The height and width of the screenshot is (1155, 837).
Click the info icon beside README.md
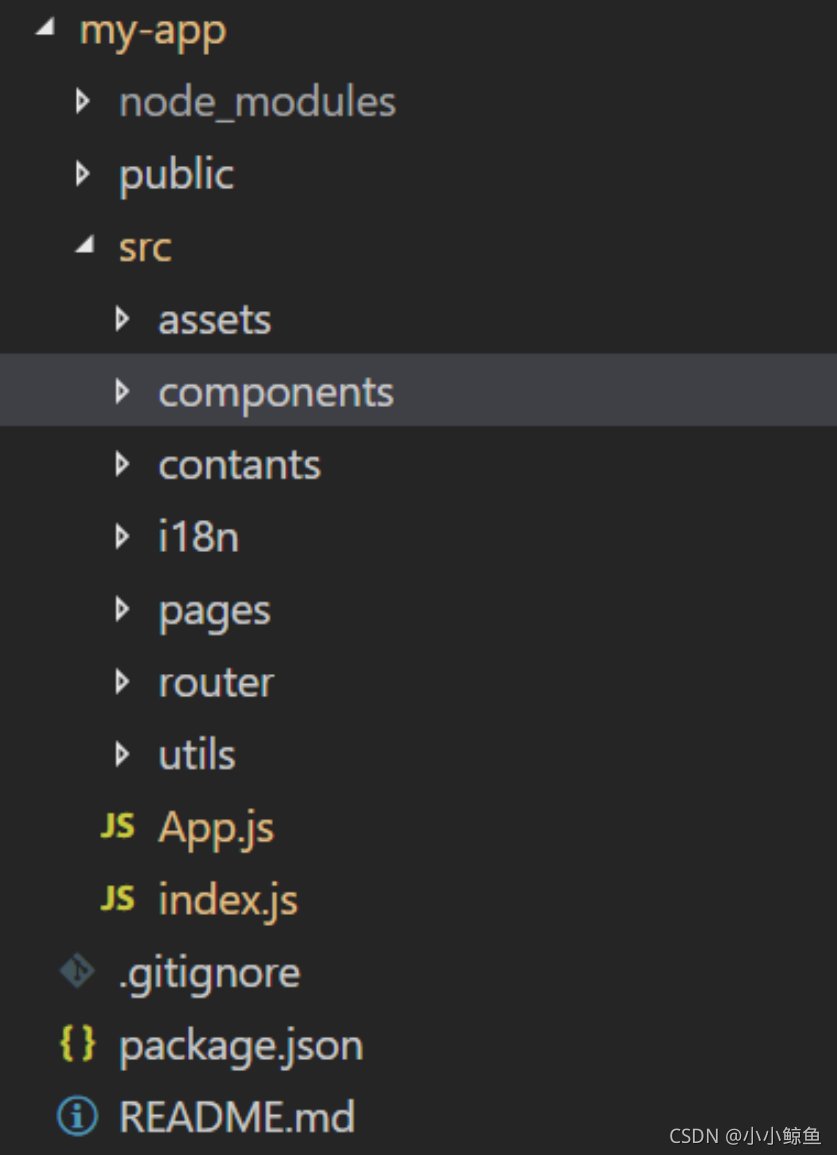click(x=77, y=1116)
